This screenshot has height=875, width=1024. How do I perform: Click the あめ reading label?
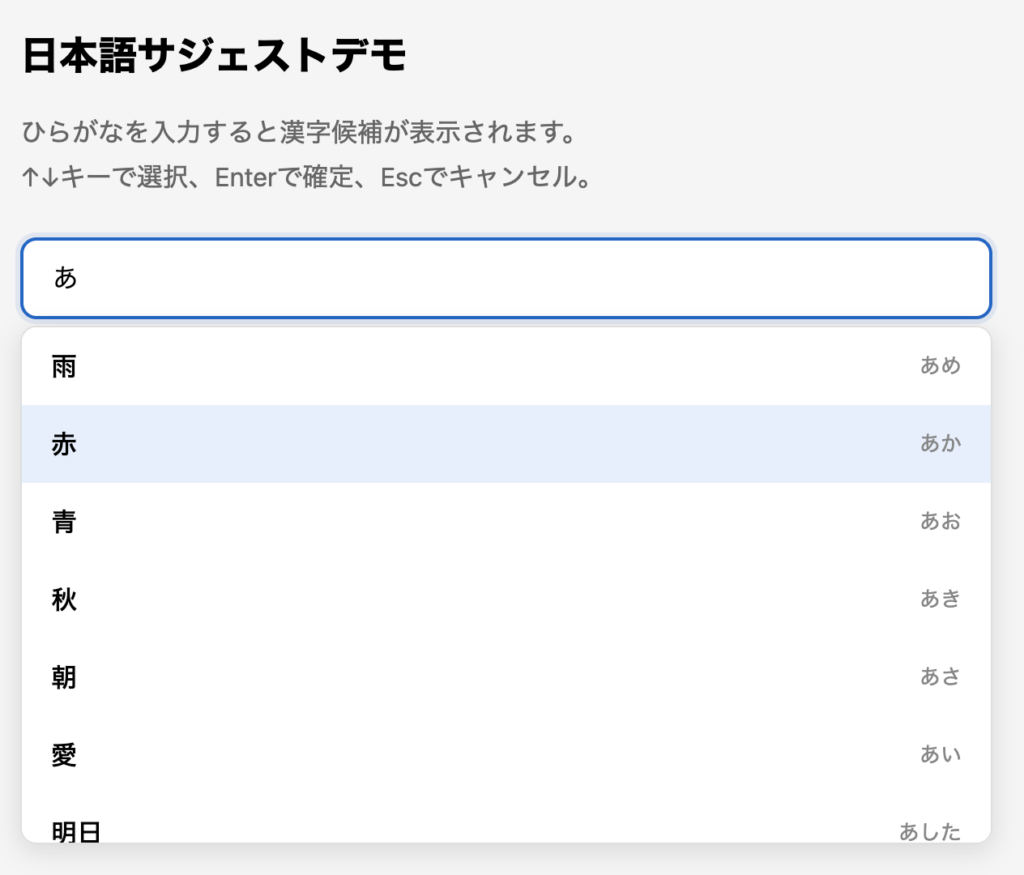pyautogui.click(x=940, y=367)
